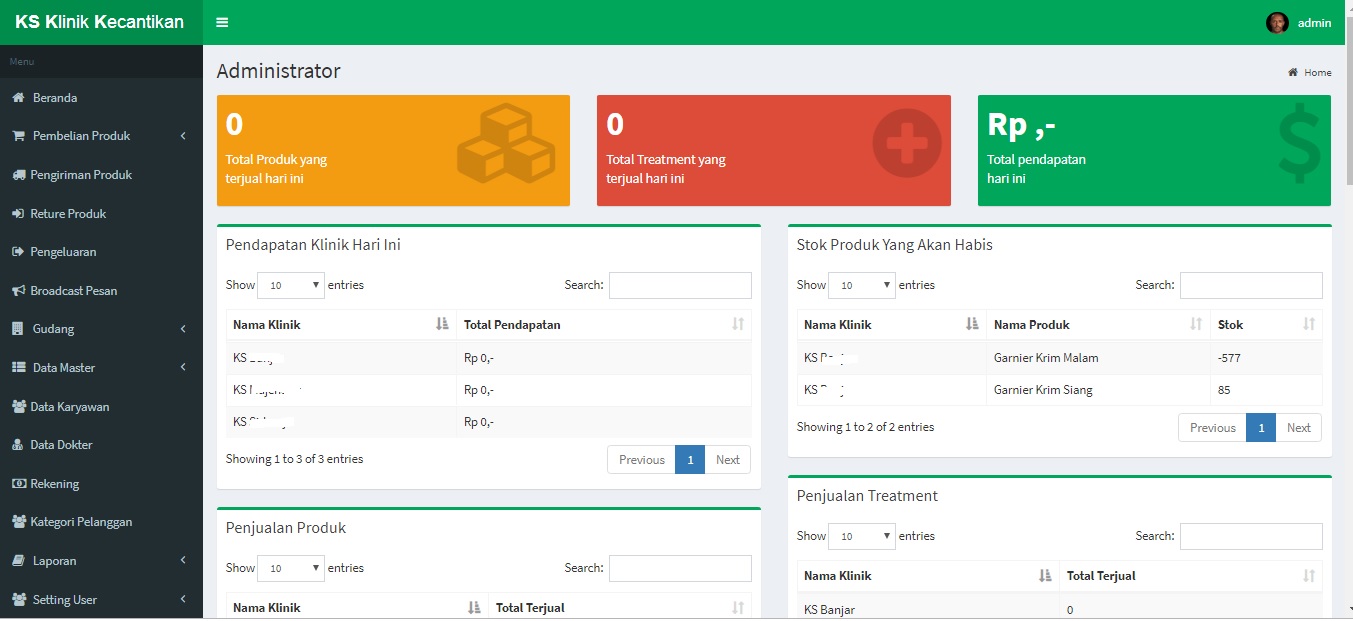Viewport: 1353px width, 621px height.
Task: Click the admin avatar picture
Action: pos(1277,23)
